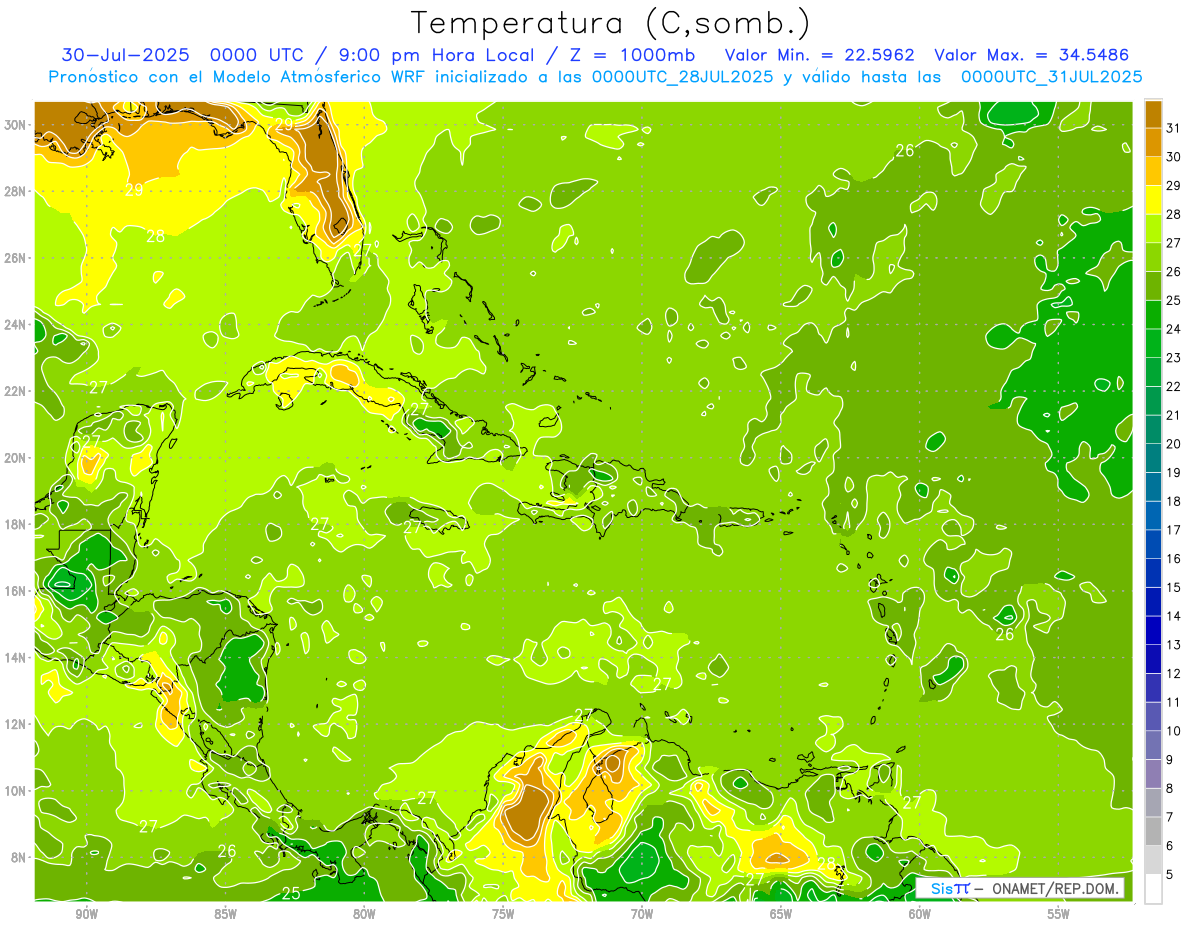The height and width of the screenshot is (927, 1200).
Task: Pick the blue legend band between 15 and 16
Action: (1153, 573)
